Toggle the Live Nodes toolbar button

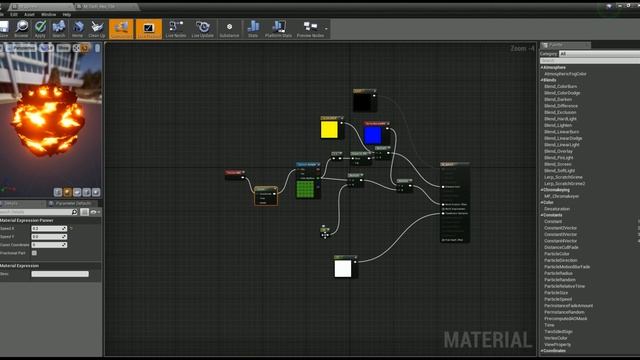pos(176,29)
